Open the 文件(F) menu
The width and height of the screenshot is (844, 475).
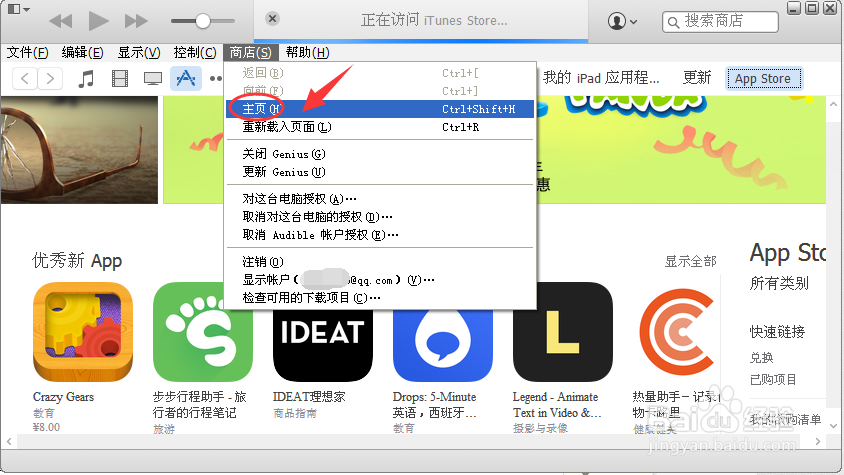(x=27, y=52)
